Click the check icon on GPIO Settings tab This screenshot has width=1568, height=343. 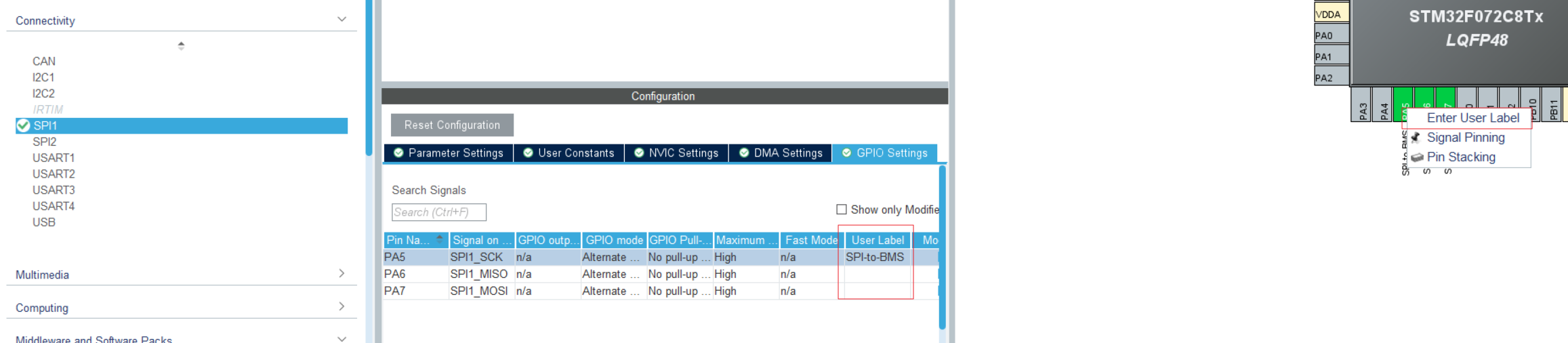[x=846, y=153]
